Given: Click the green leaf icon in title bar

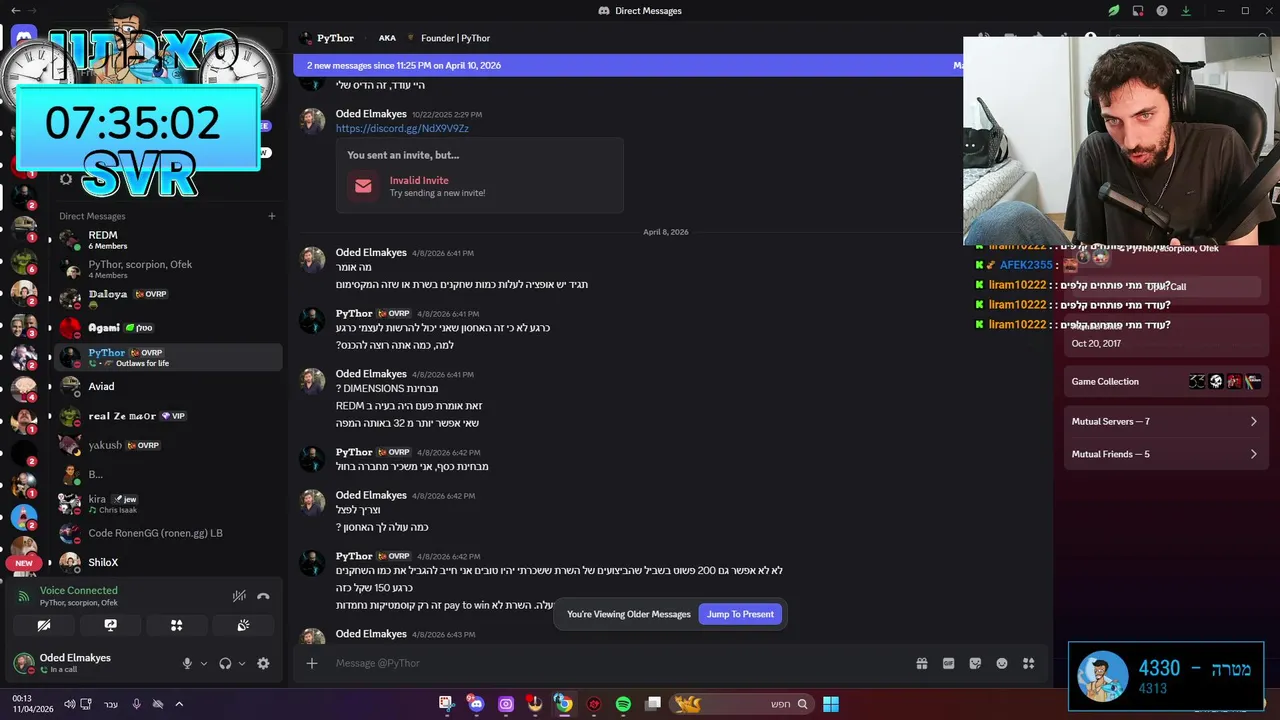Looking at the screenshot, I should [x=1114, y=11].
